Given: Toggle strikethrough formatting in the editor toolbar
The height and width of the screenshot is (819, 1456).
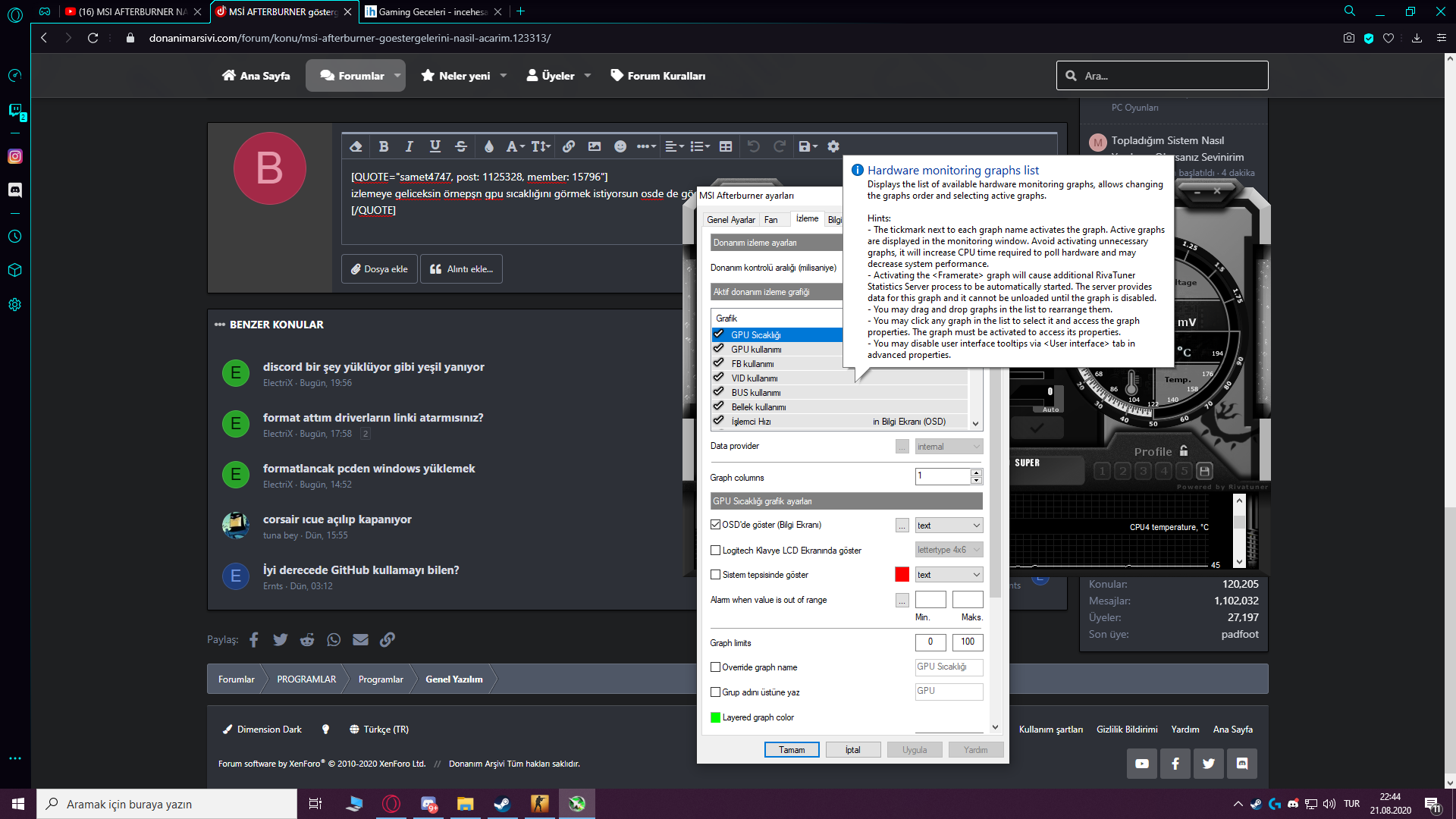Looking at the screenshot, I should click(461, 146).
